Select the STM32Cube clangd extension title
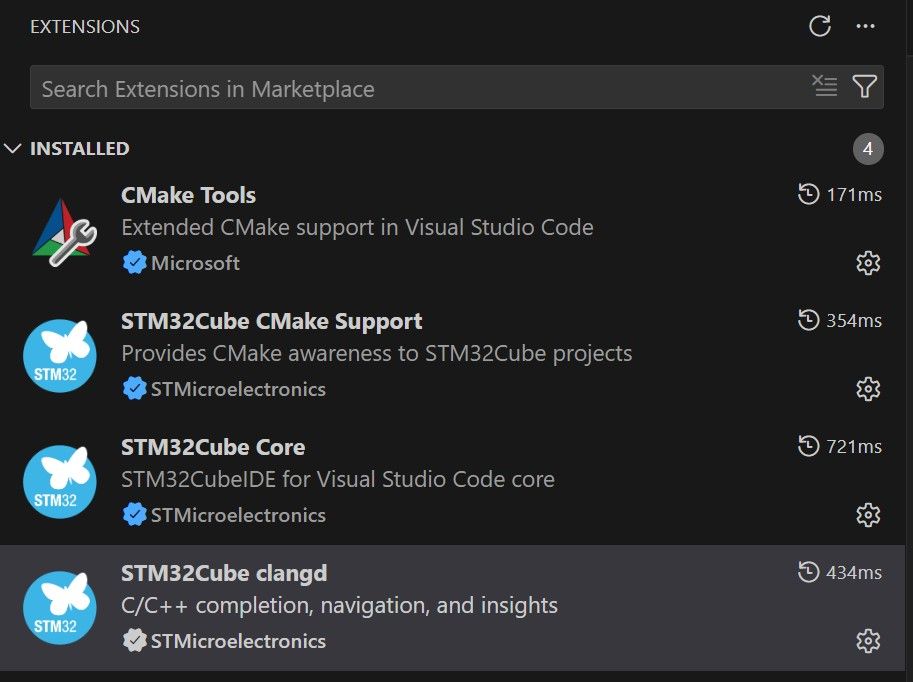This screenshot has width=913, height=682. point(224,573)
